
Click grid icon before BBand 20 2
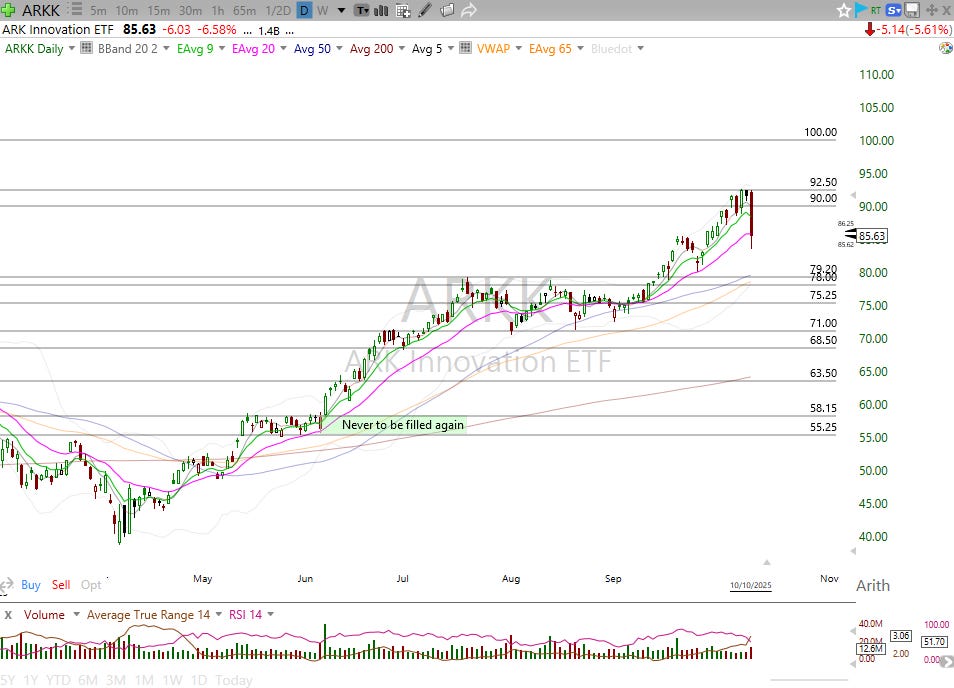pyautogui.click(x=86, y=47)
